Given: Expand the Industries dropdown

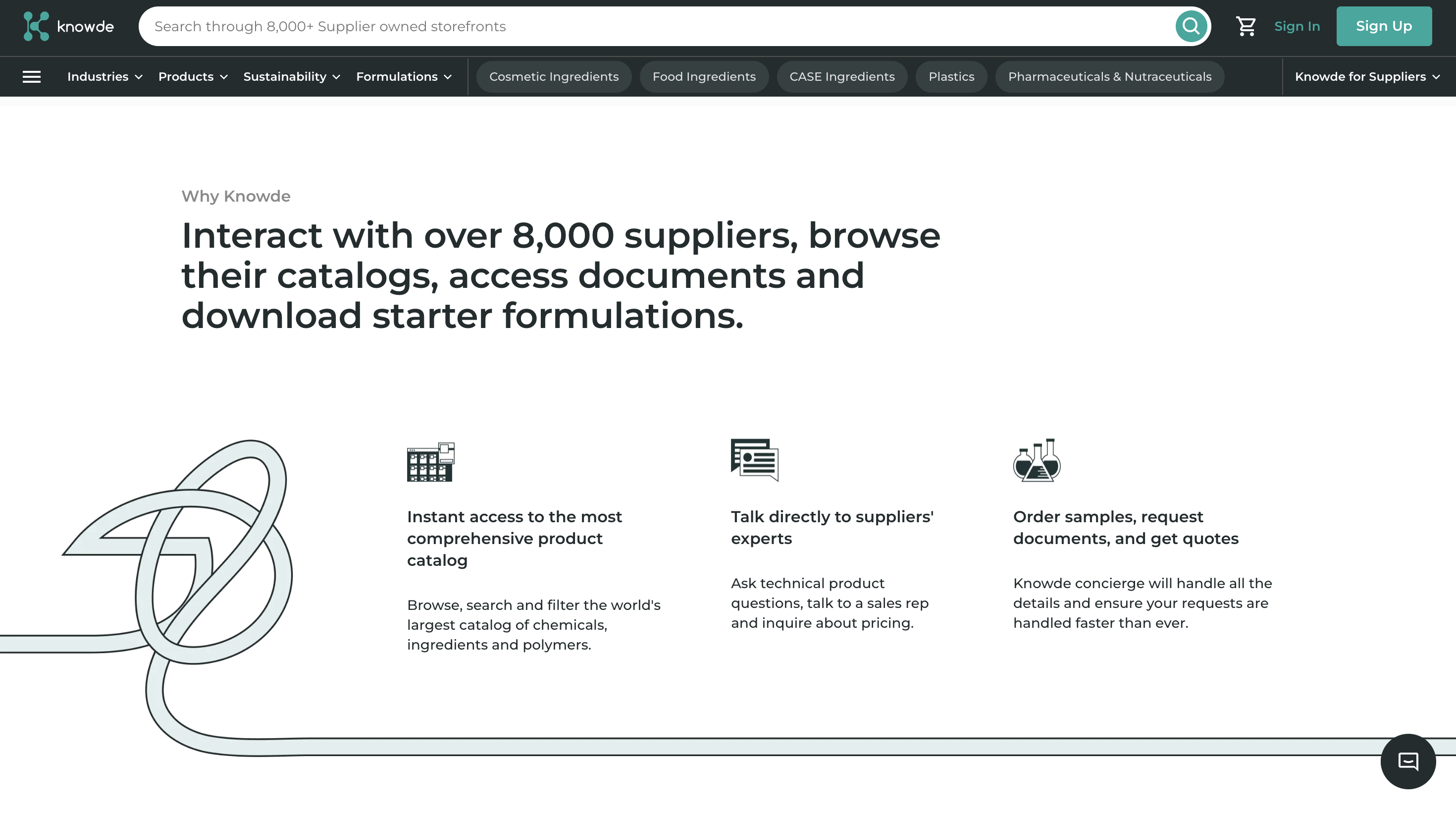Looking at the screenshot, I should (x=104, y=77).
